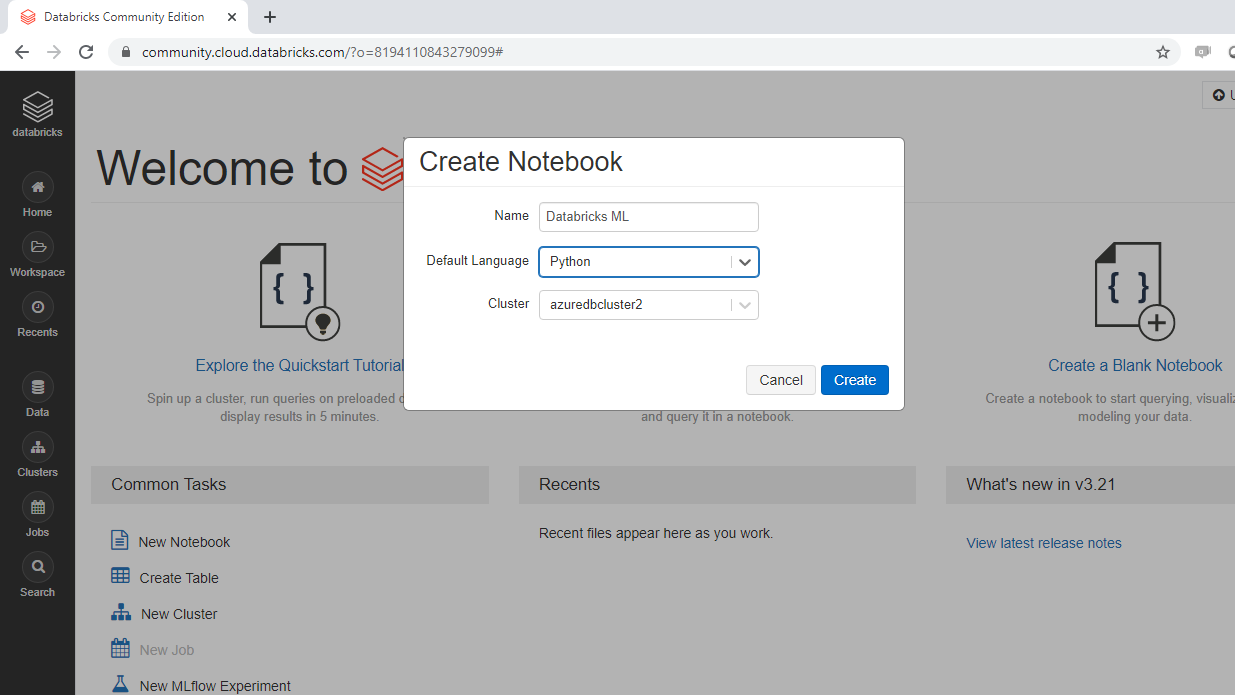Open the Explore the Quickstart Tutorial link
The image size is (1235, 695).
pos(300,365)
